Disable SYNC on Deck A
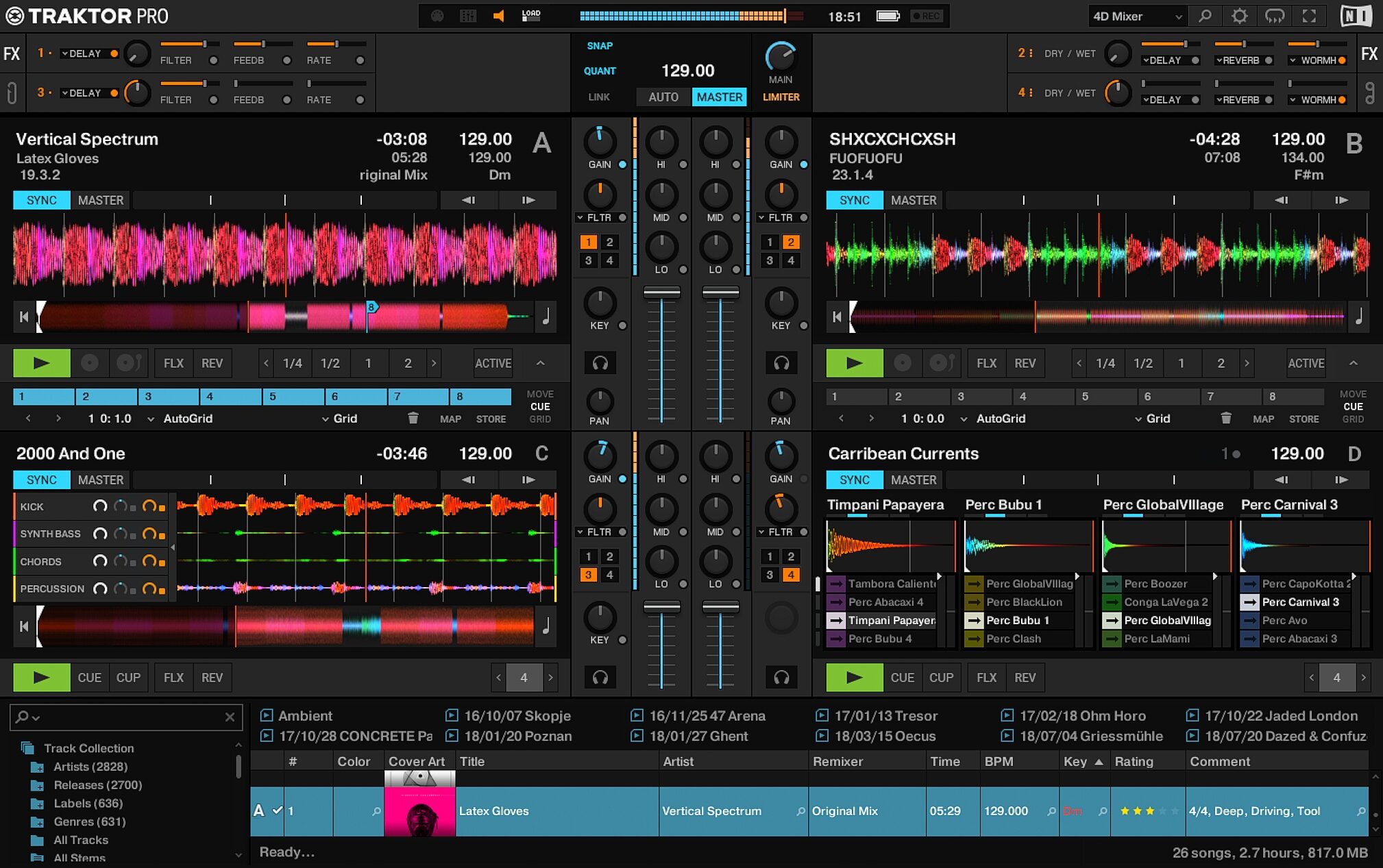The height and width of the screenshot is (868, 1383). click(42, 200)
